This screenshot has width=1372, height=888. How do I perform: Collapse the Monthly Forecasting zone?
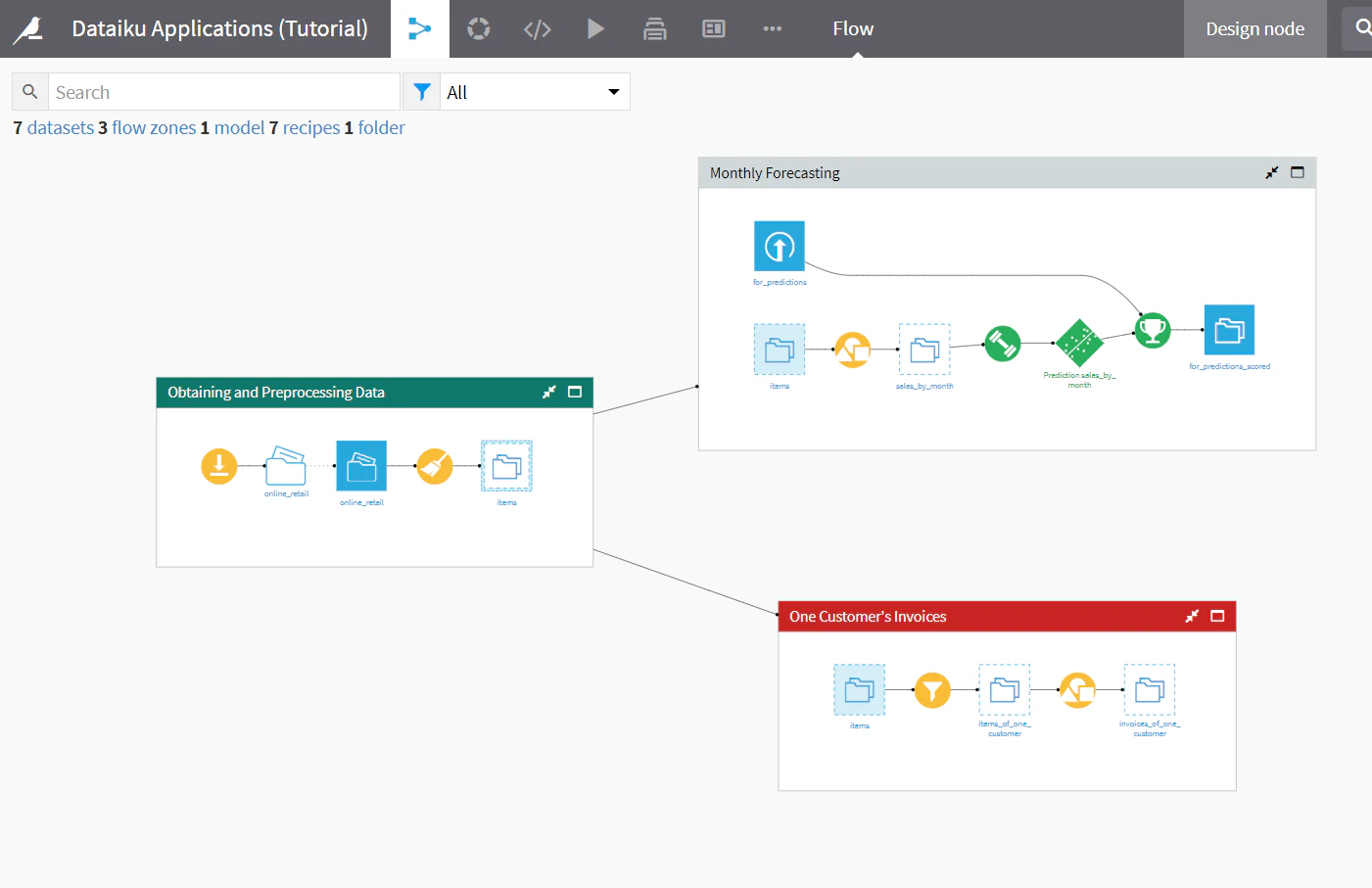pyautogui.click(x=1272, y=173)
